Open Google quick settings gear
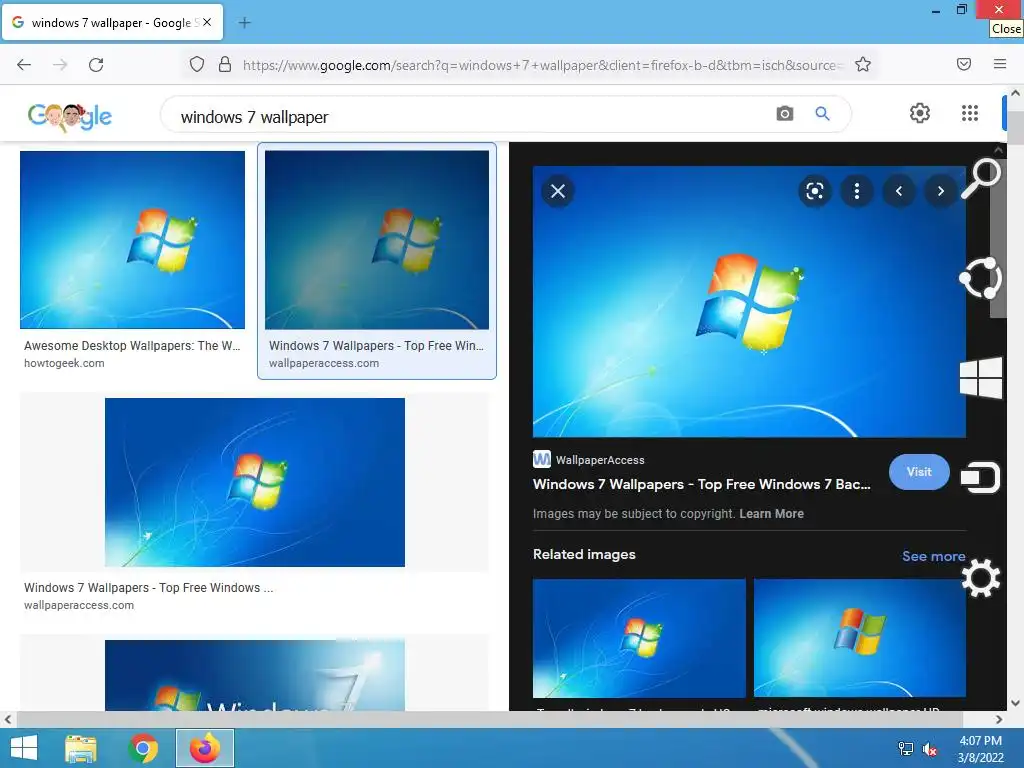This screenshot has height=768, width=1024. click(x=920, y=113)
